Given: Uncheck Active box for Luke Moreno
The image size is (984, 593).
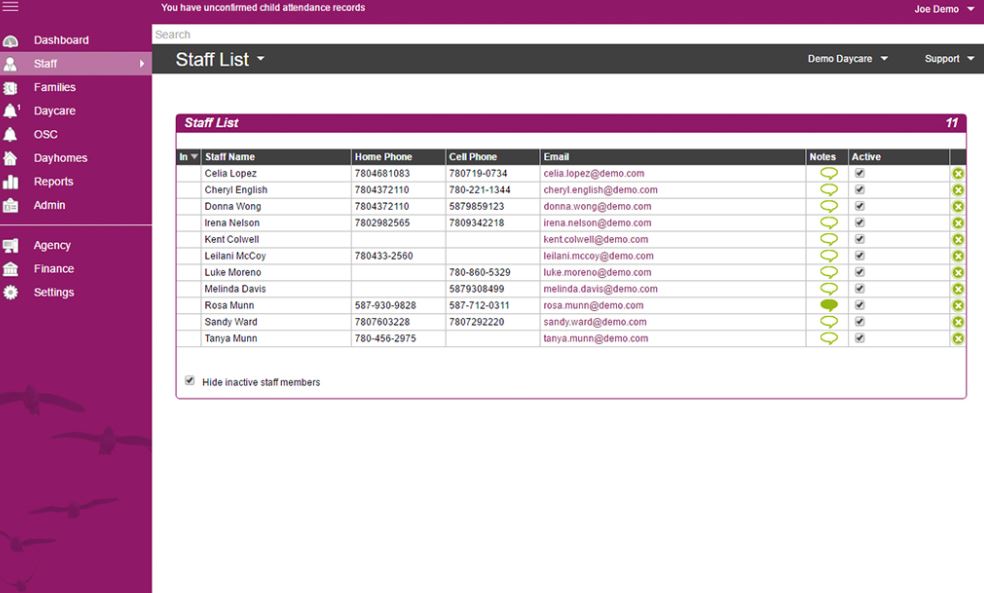Looking at the screenshot, I should pos(860,272).
